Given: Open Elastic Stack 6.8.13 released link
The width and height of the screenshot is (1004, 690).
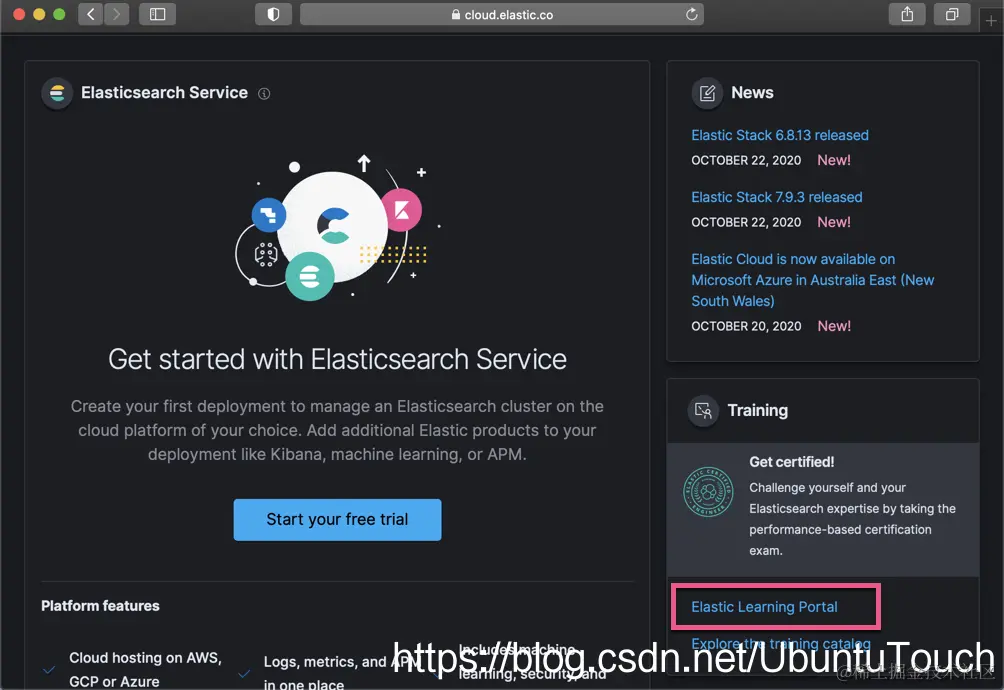Looking at the screenshot, I should [780, 135].
